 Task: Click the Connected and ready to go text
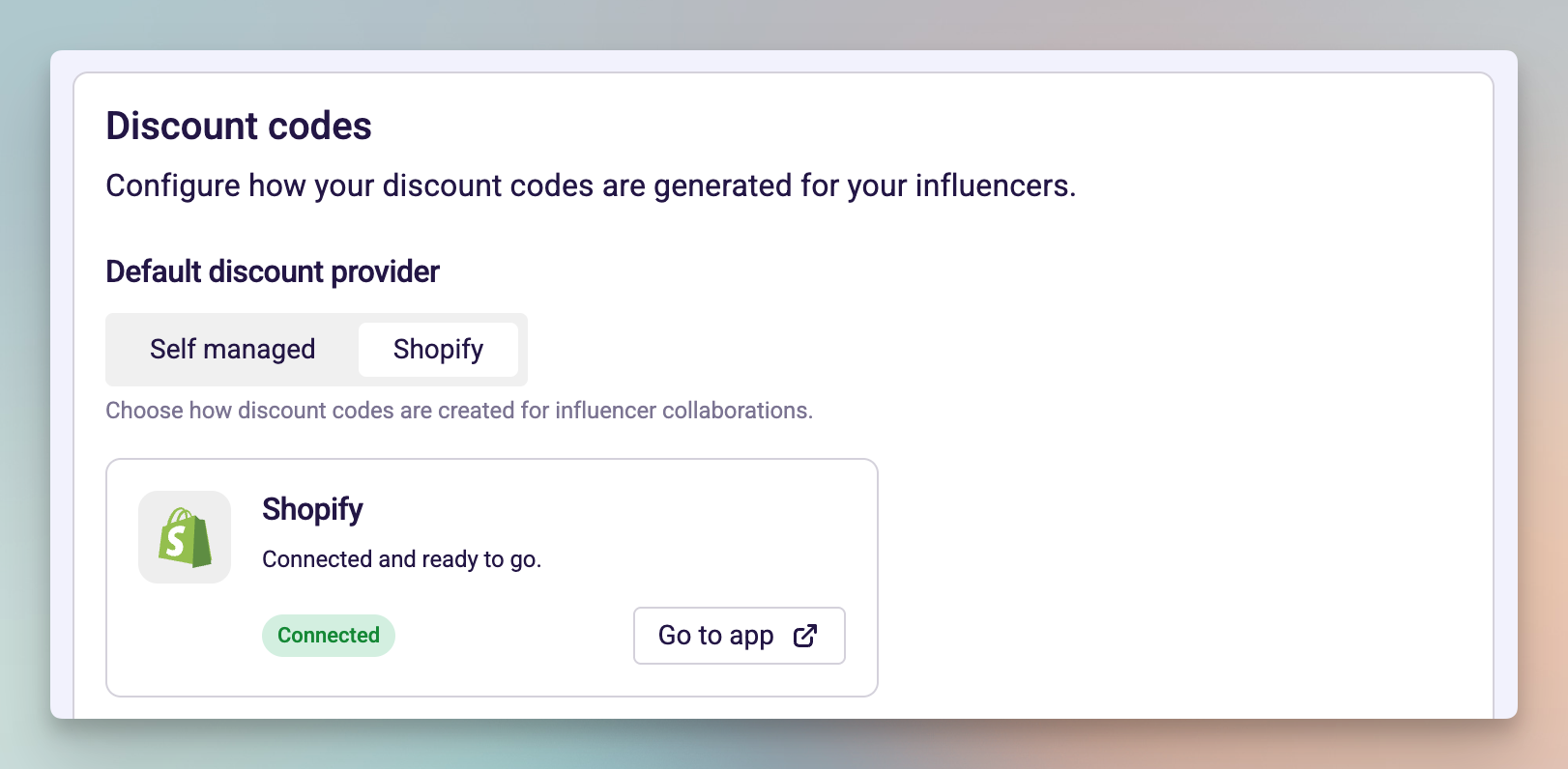pos(401,558)
